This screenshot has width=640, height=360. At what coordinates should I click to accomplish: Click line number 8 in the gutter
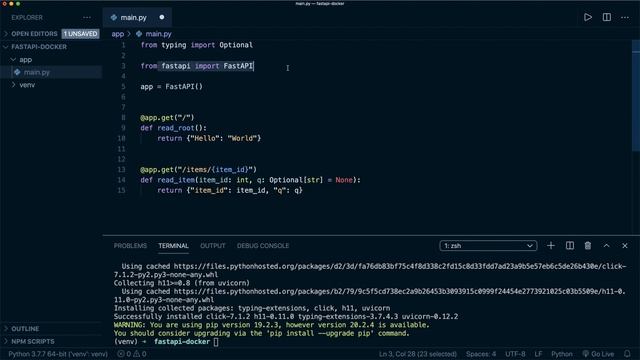(x=123, y=118)
